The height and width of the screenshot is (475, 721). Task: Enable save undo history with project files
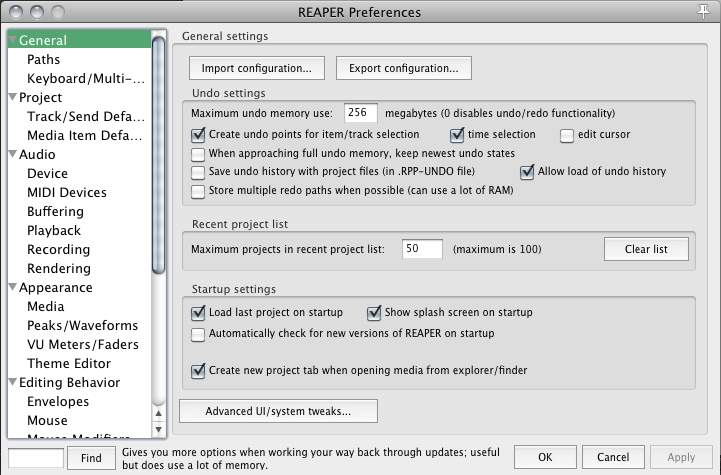[x=198, y=172]
